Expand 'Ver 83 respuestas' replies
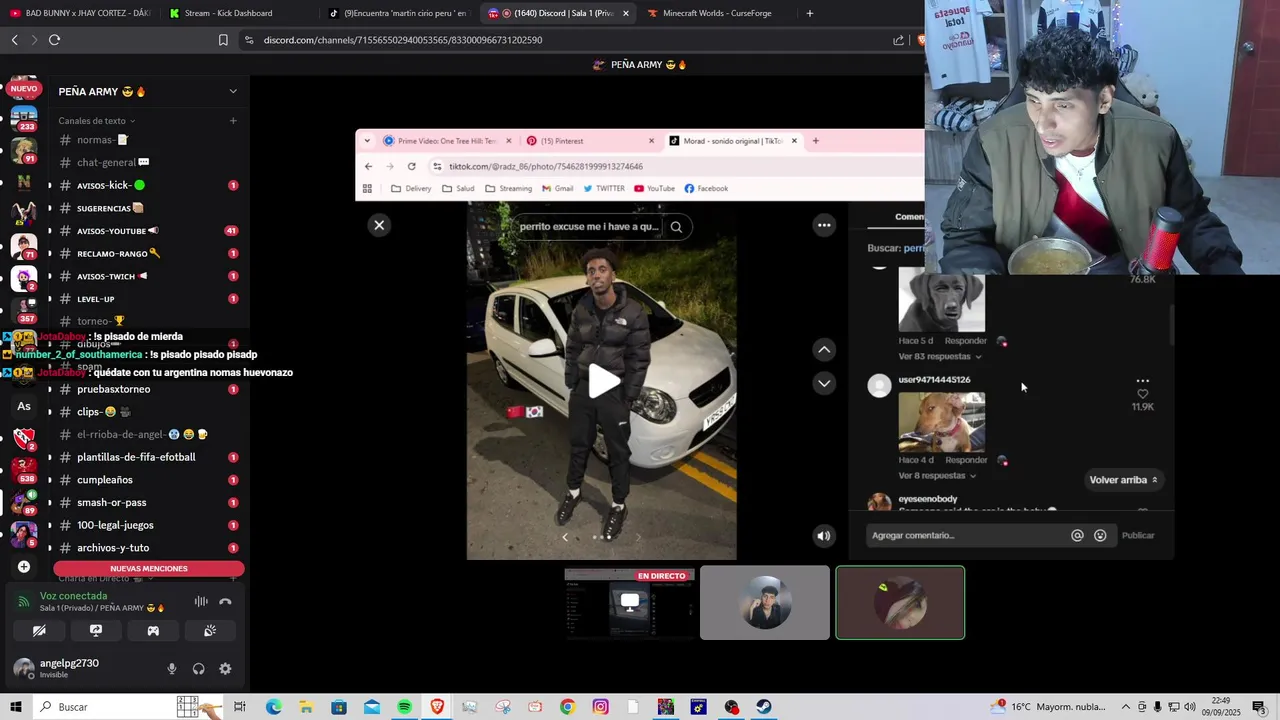 pos(939,356)
